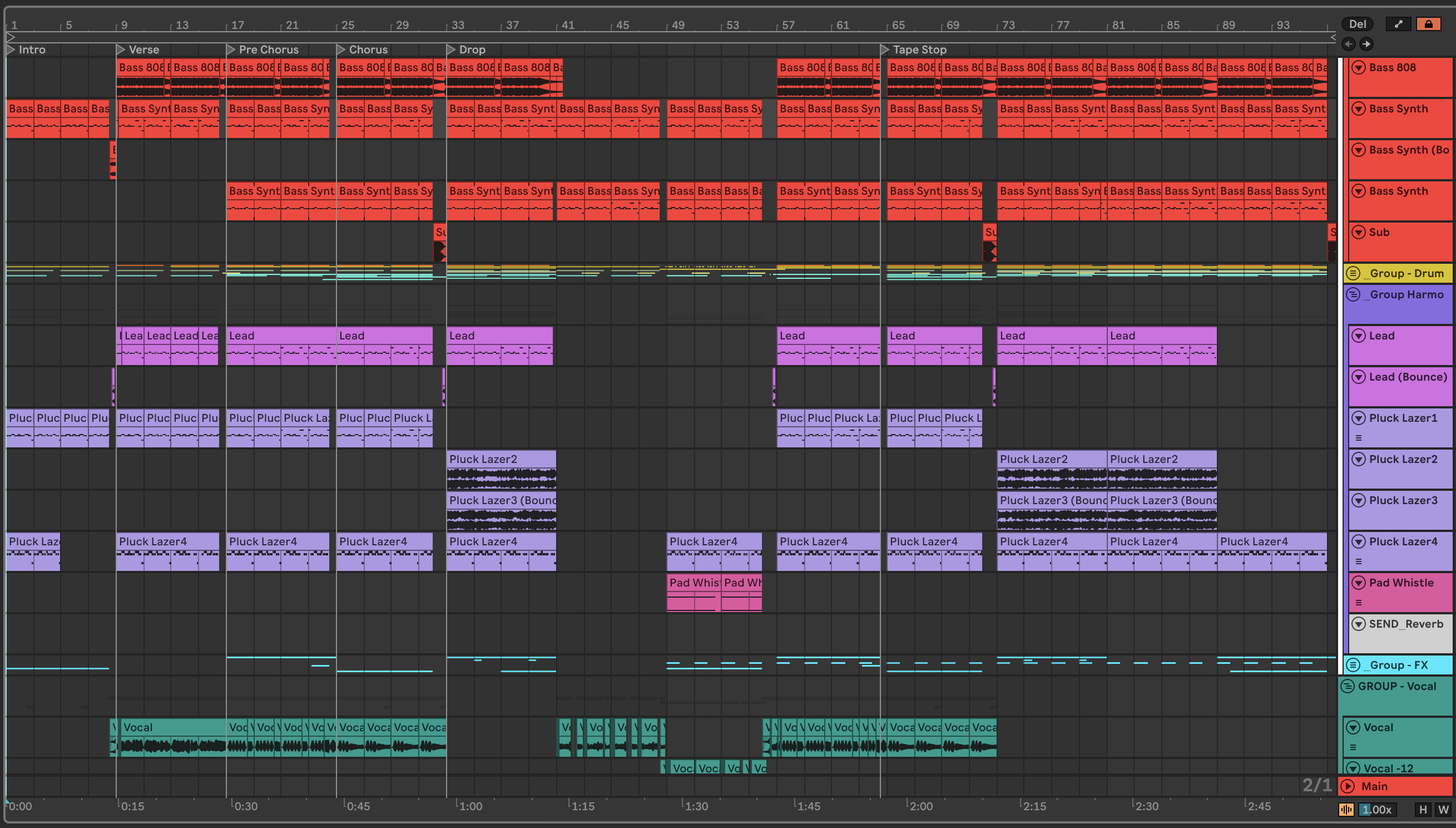This screenshot has height=828, width=1456.
Task: Toggle the Lead (Bounce) track fold arrow
Action: [1358, 377]
